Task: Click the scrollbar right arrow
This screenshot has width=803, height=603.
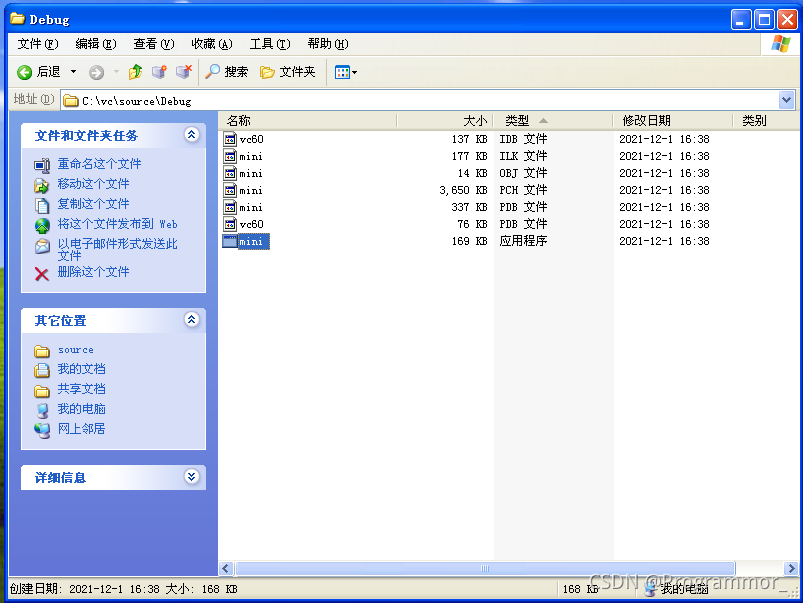Action: pos(792,569)
